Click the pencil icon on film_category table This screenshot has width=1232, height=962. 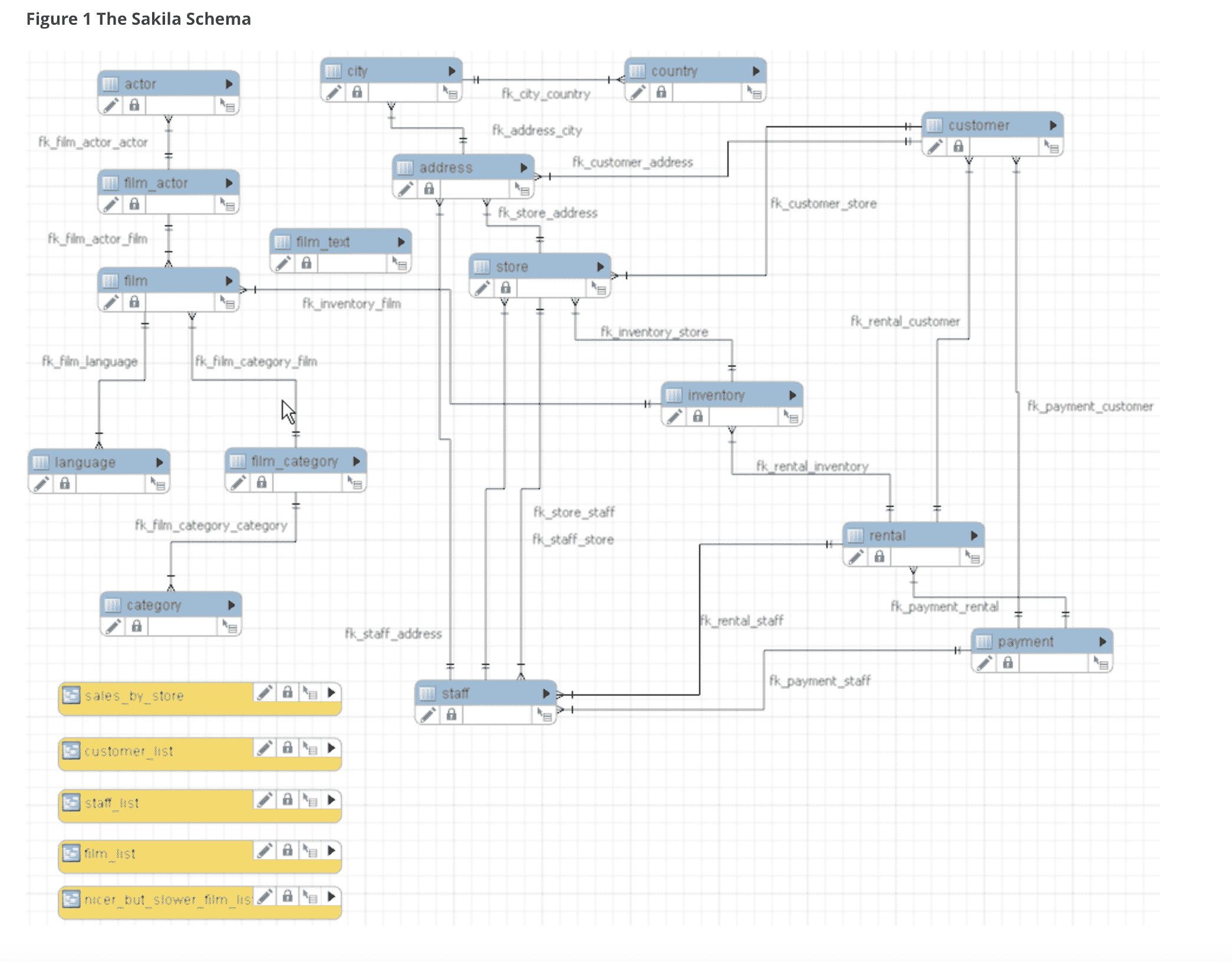tap(238, 483)
